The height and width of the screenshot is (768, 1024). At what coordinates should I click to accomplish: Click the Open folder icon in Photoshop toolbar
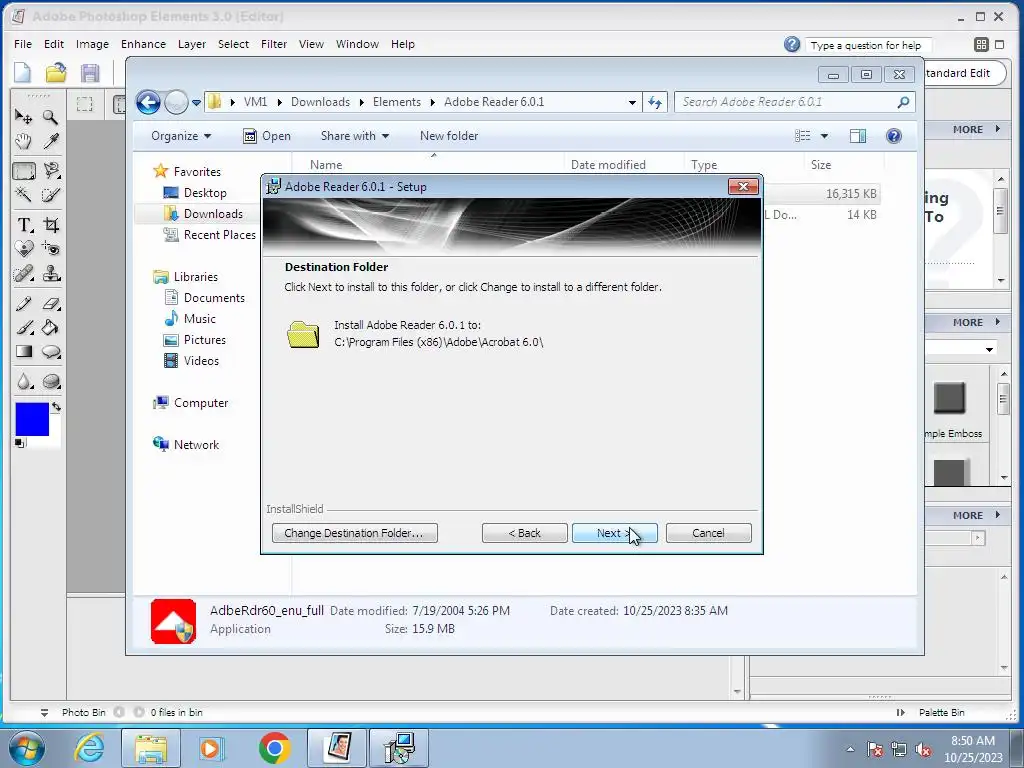pos(56,72)
